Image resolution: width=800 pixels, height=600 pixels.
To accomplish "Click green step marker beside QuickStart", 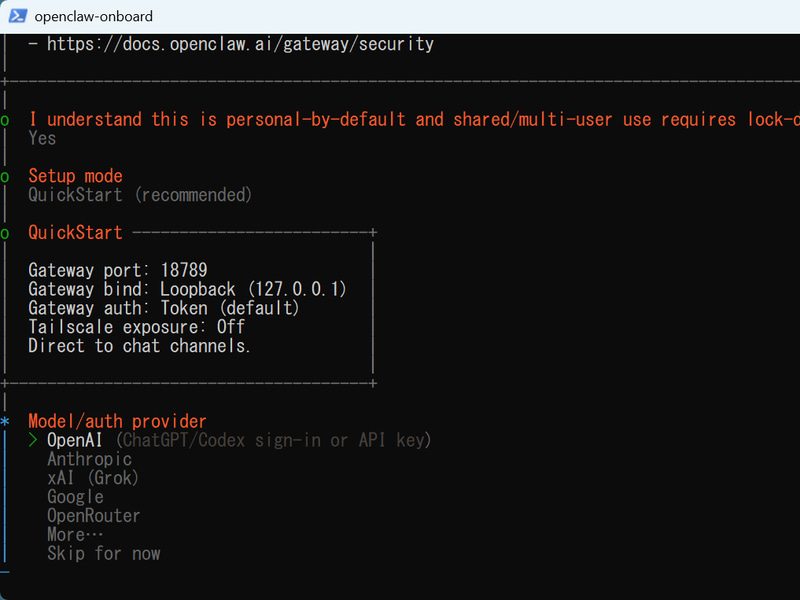I will [x=5, y=234].
